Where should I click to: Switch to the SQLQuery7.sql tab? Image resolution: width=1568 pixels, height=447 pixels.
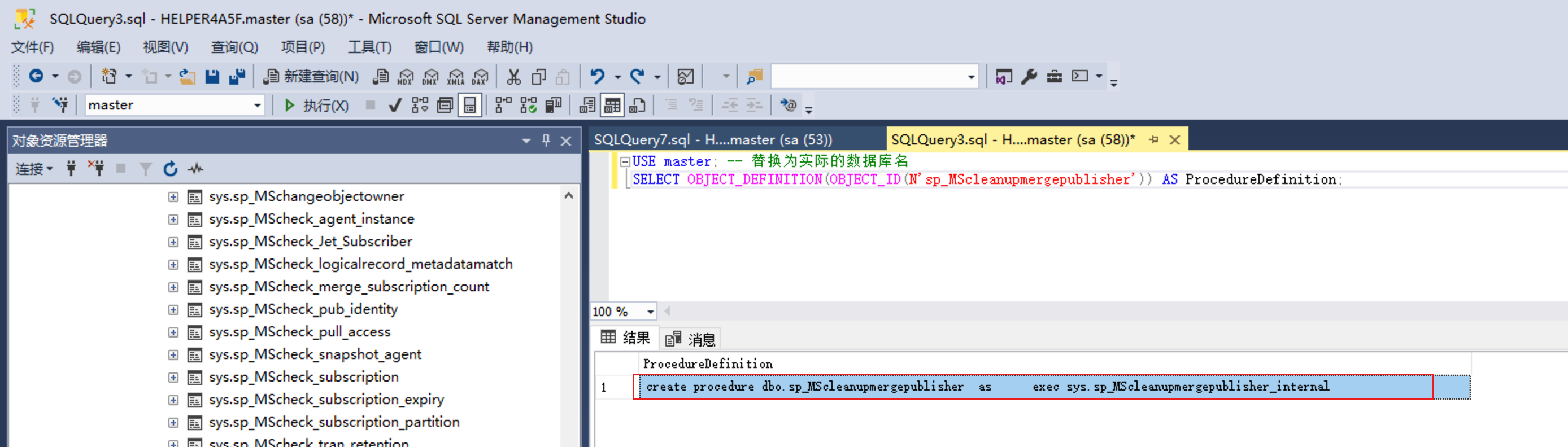(x=712, y=140)
